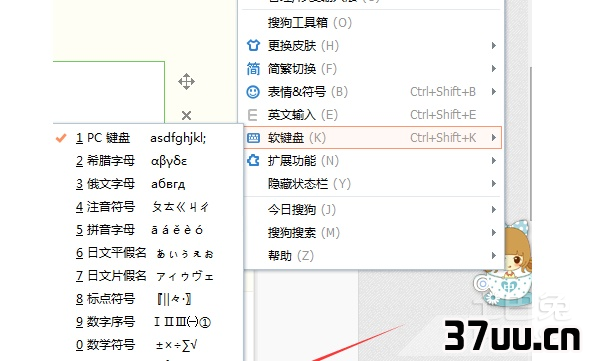Open 今日搜狗 (J) menu item
The height and width of the screenshot is (361, 593).
point(372,209)
